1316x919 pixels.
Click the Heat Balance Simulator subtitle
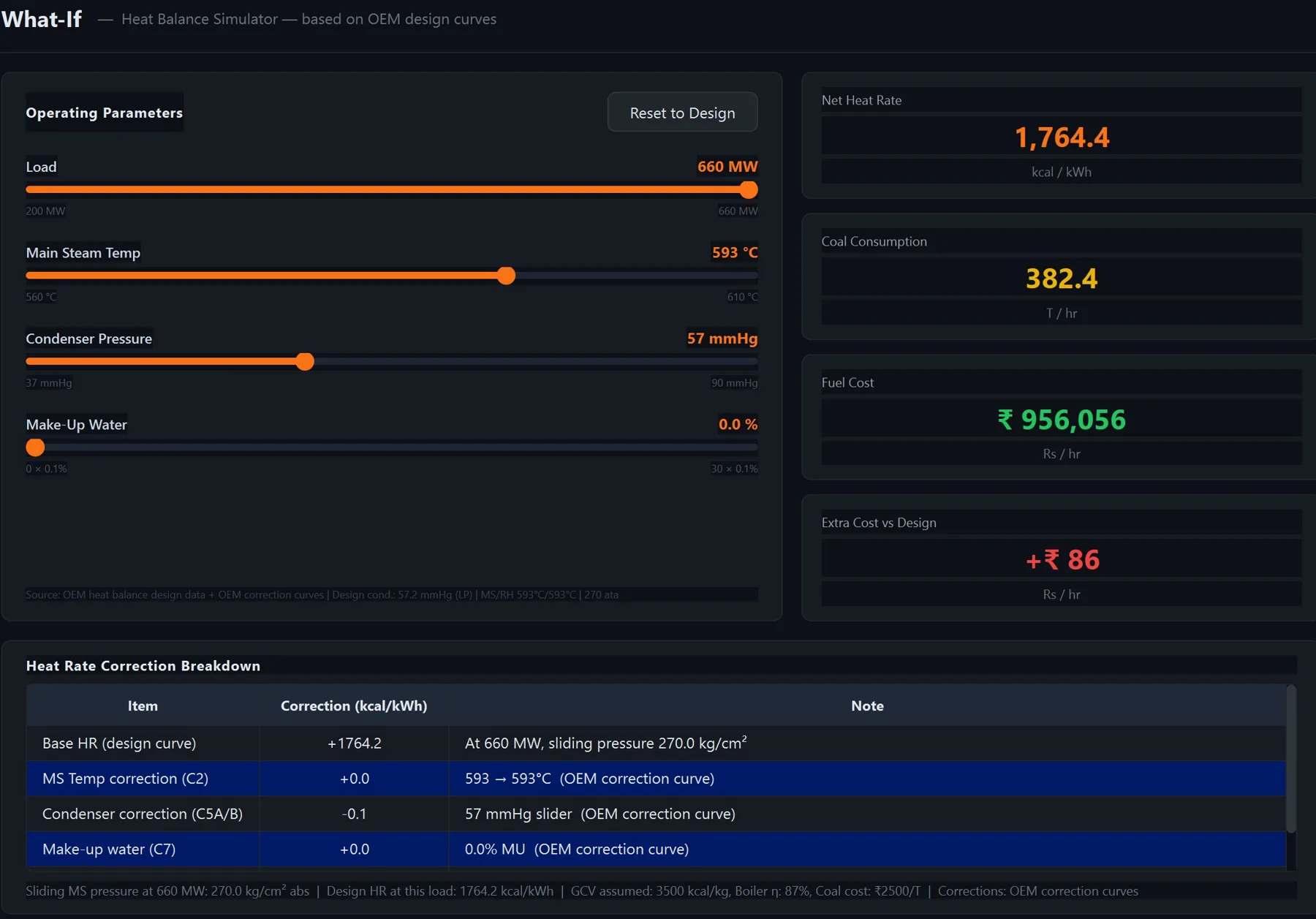pyautogui.click(x=309, y=19)
